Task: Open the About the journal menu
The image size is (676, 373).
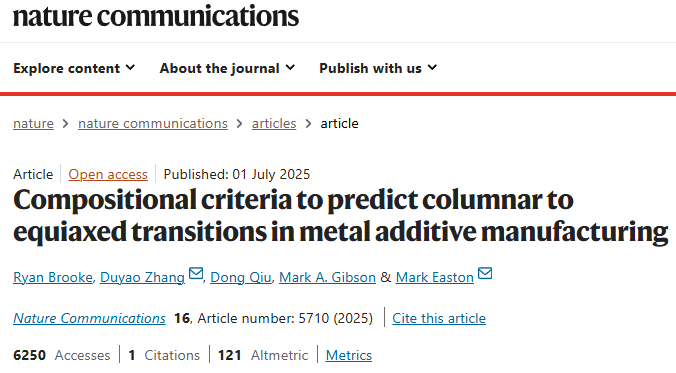Action: pos(227,68)
